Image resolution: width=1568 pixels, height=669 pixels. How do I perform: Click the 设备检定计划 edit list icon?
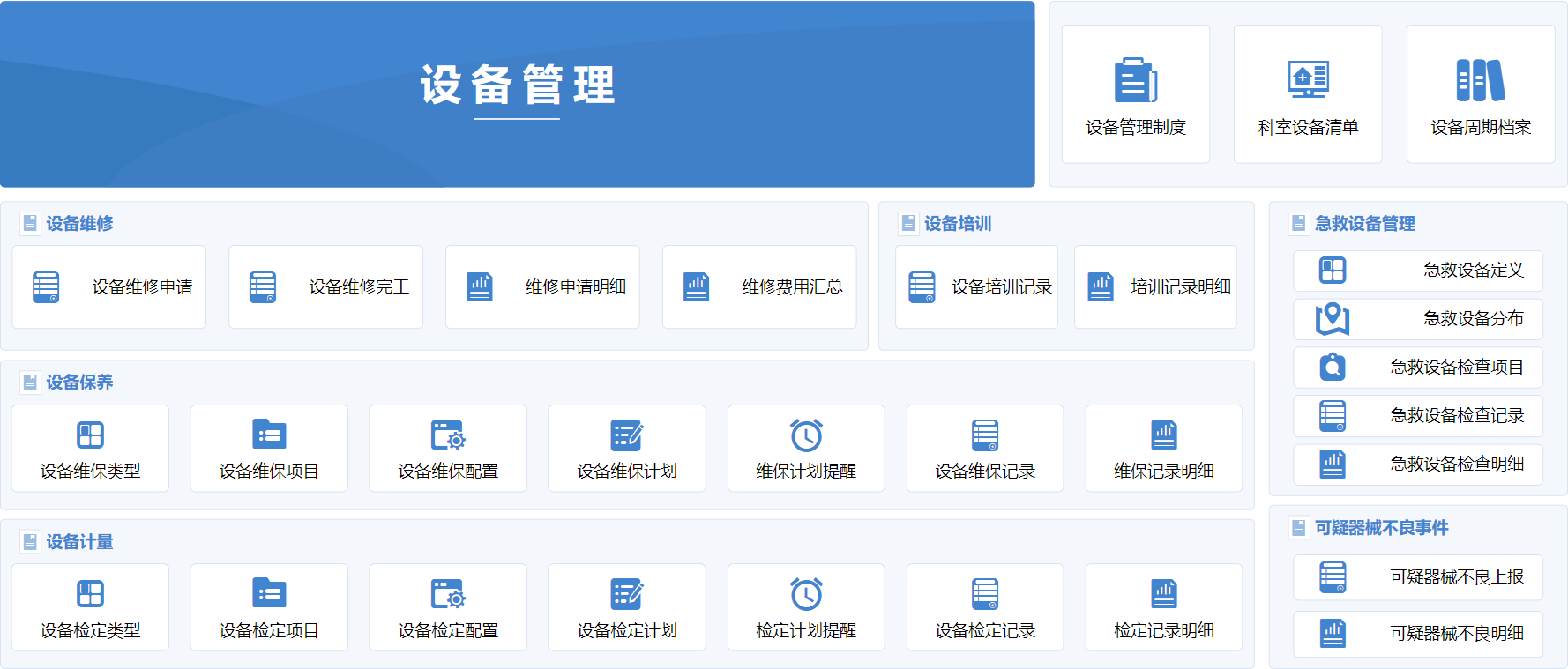pyautogui.click(x=627, y=594)
